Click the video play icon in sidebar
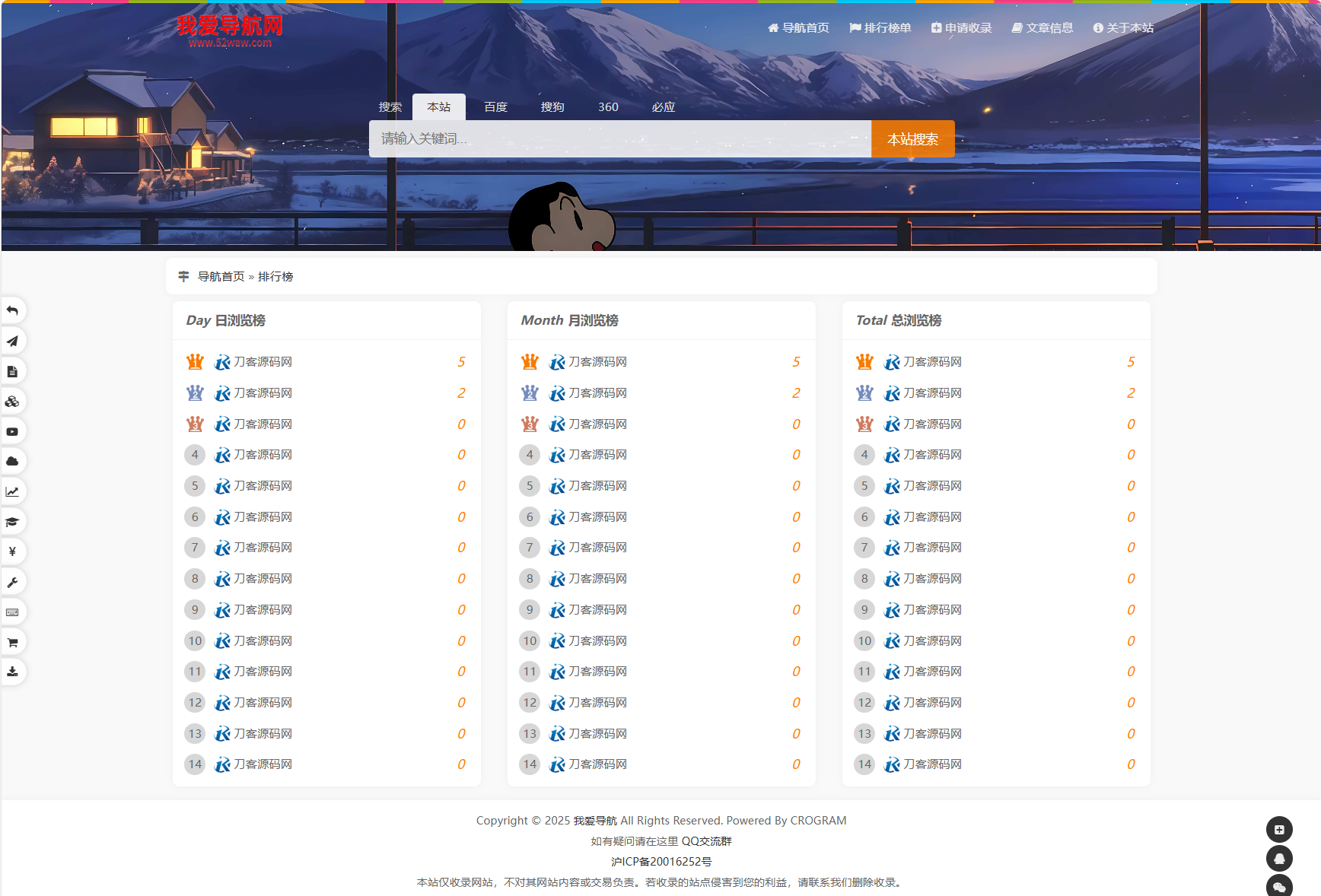This screenshot has height=896, width=1321. point(13,432)
